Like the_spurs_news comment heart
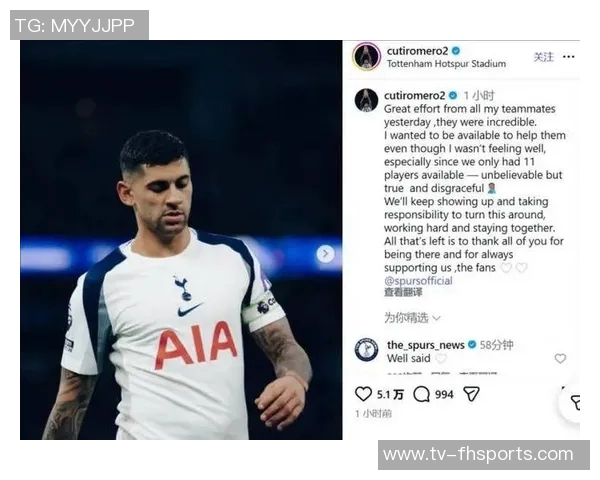The height and width of the screenshot is (480, 600). pos(560,358)
